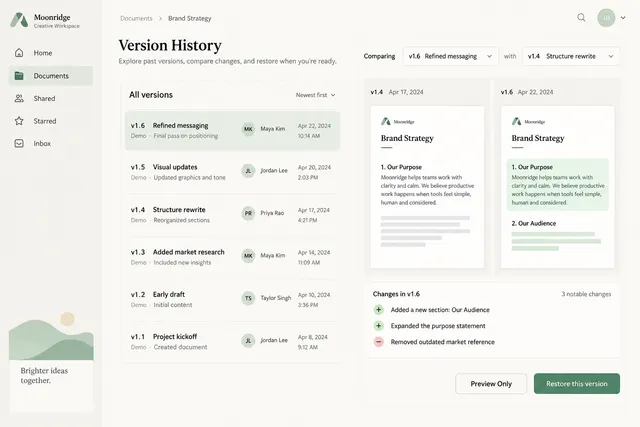The height and width of the screenshot is (427, 640).
Task: Click the Starred star icon
Action: click(19, 121)
